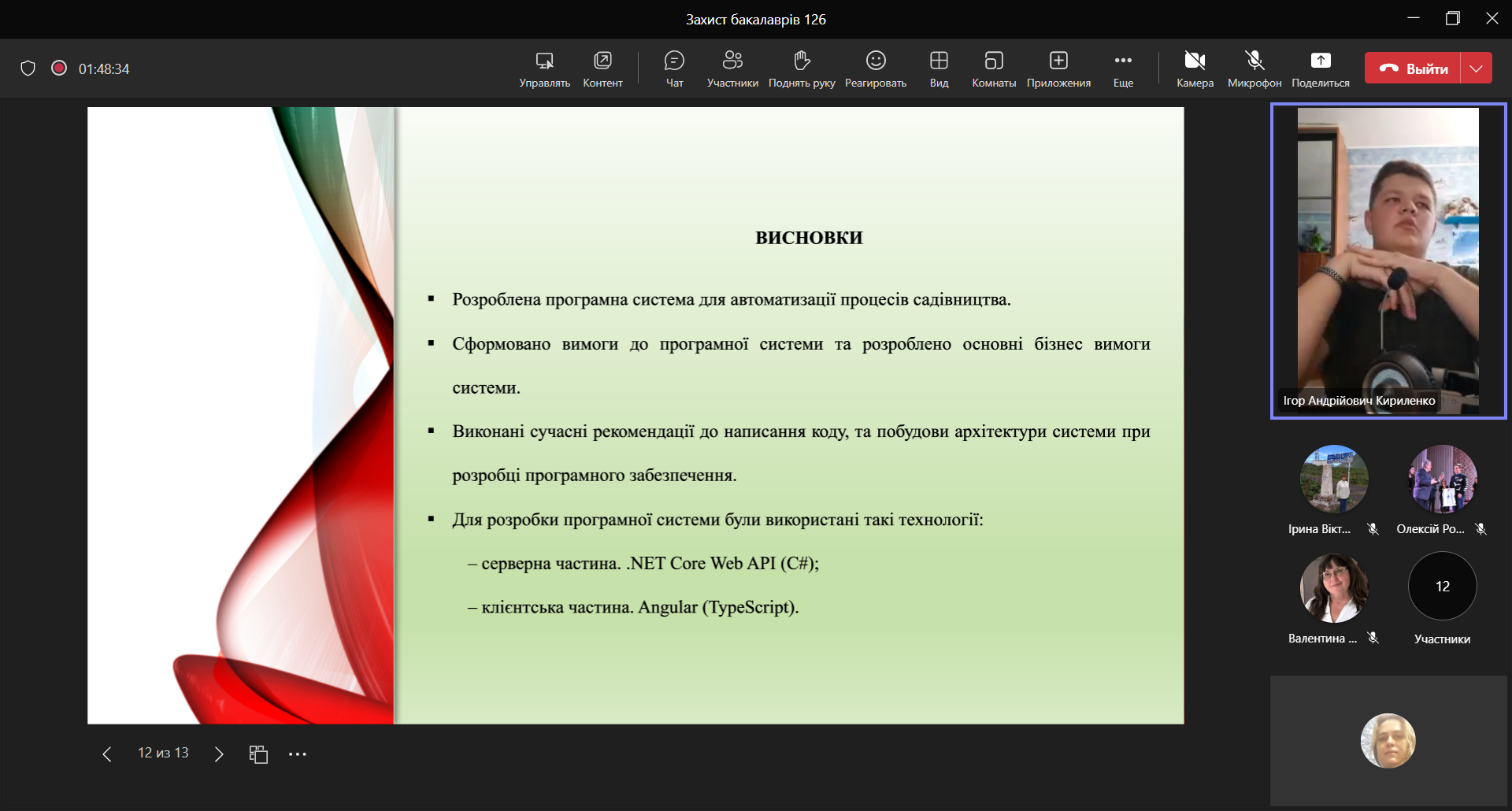Open Комнаты breakout rooms

click(x=994, y=69)
